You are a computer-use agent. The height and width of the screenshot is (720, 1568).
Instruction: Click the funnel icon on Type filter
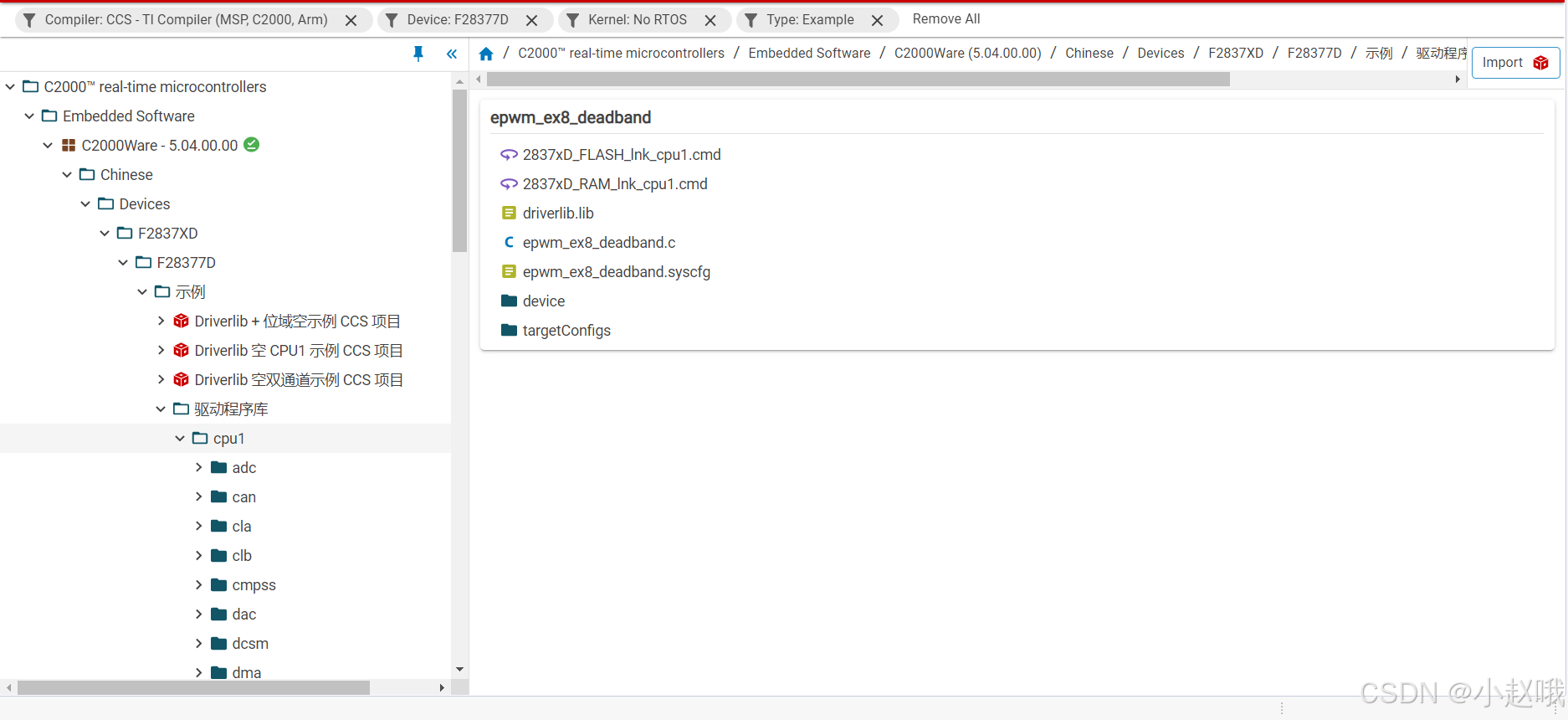click(751, 20)
